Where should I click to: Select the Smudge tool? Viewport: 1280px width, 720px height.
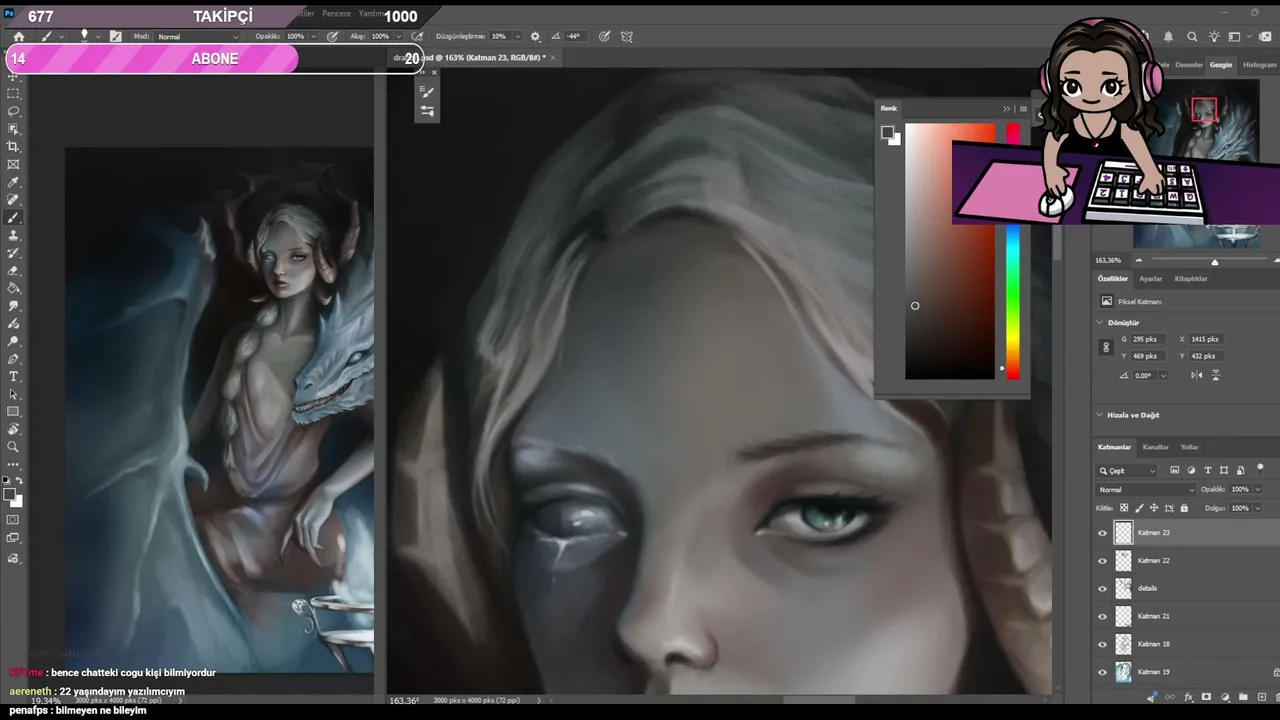click(13, 307)
